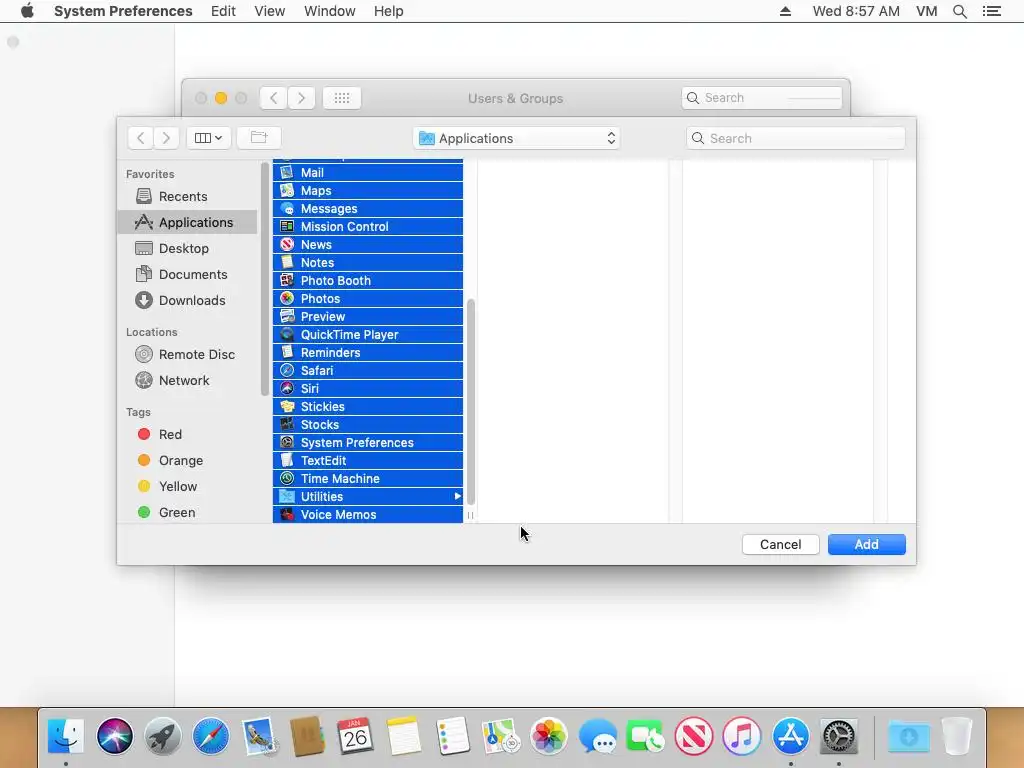
Task: Pick the Preview app icon
Action: pyautogui.click(x=287, y=316)
